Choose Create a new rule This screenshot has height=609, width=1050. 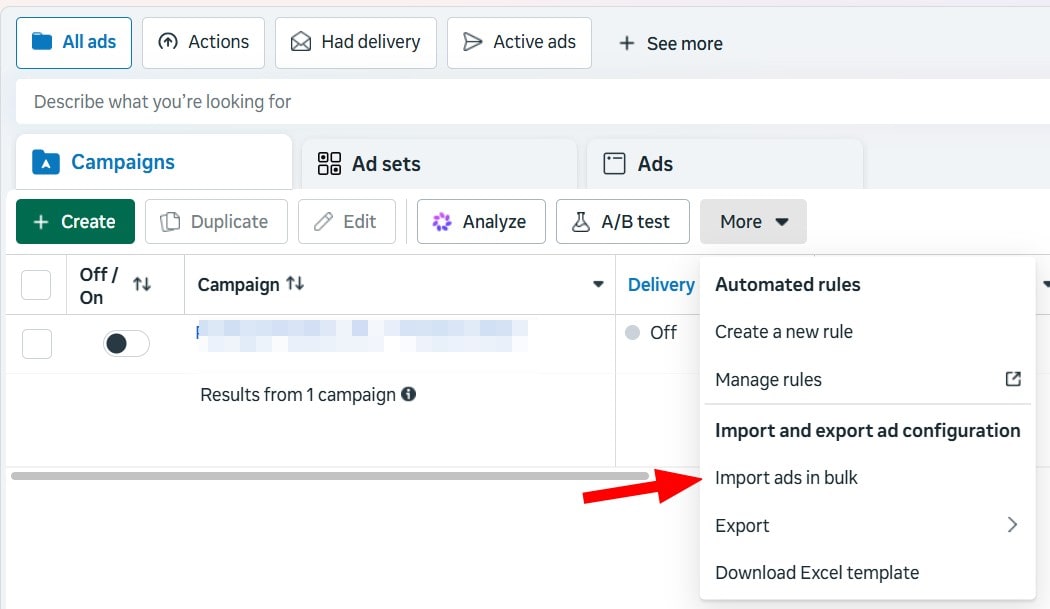783,332
